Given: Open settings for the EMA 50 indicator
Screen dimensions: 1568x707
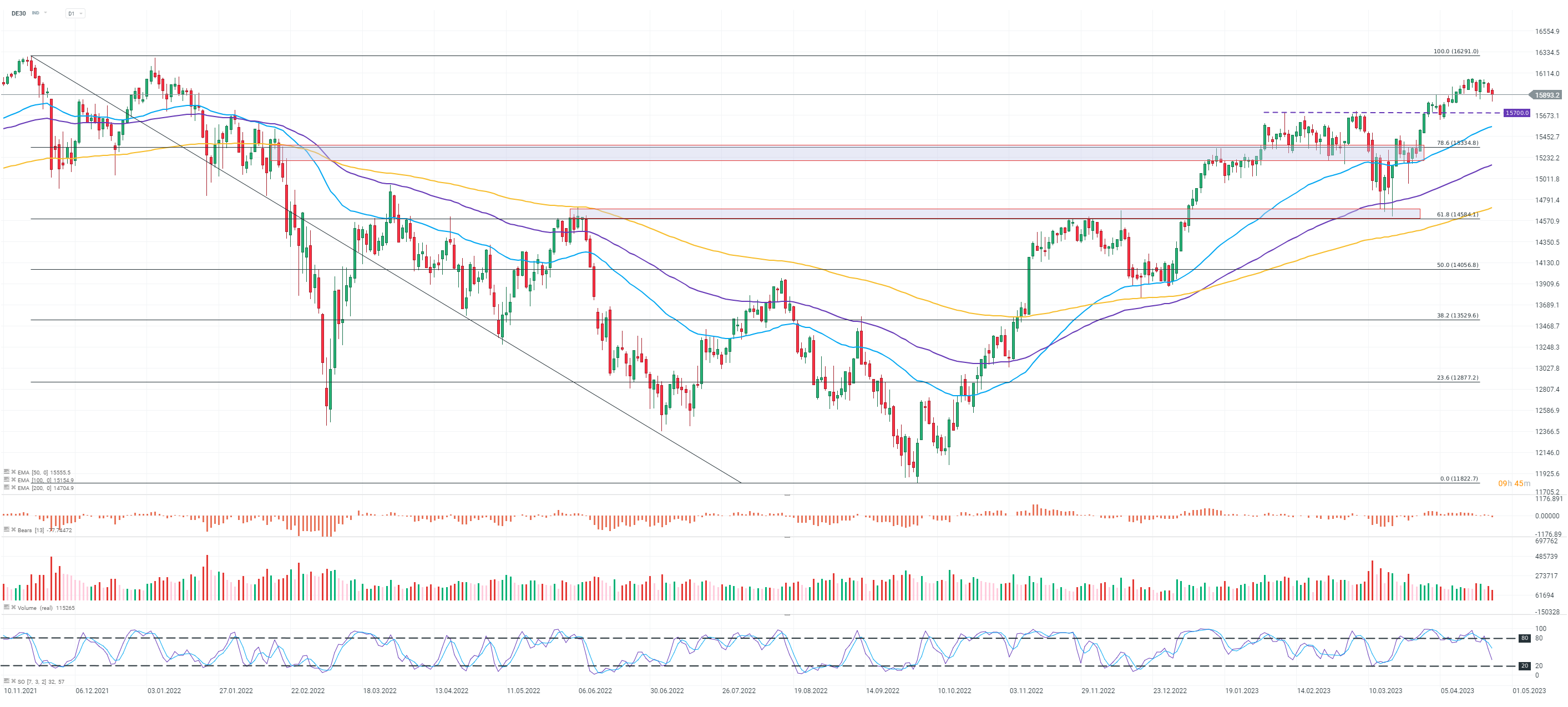Looking at the screenshot, I should coord(6,472).
